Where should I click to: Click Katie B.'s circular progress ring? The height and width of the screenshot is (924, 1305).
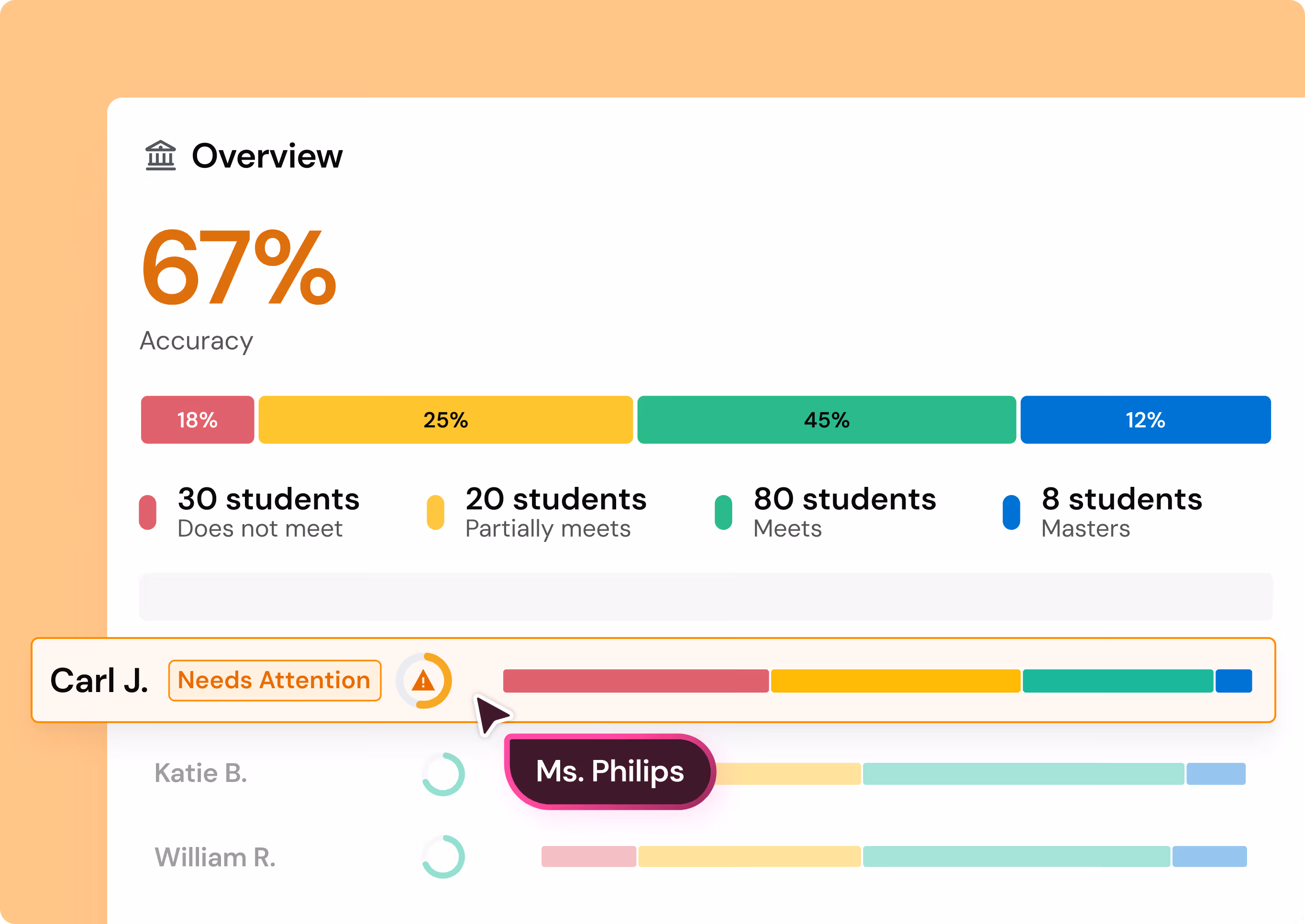443,774
